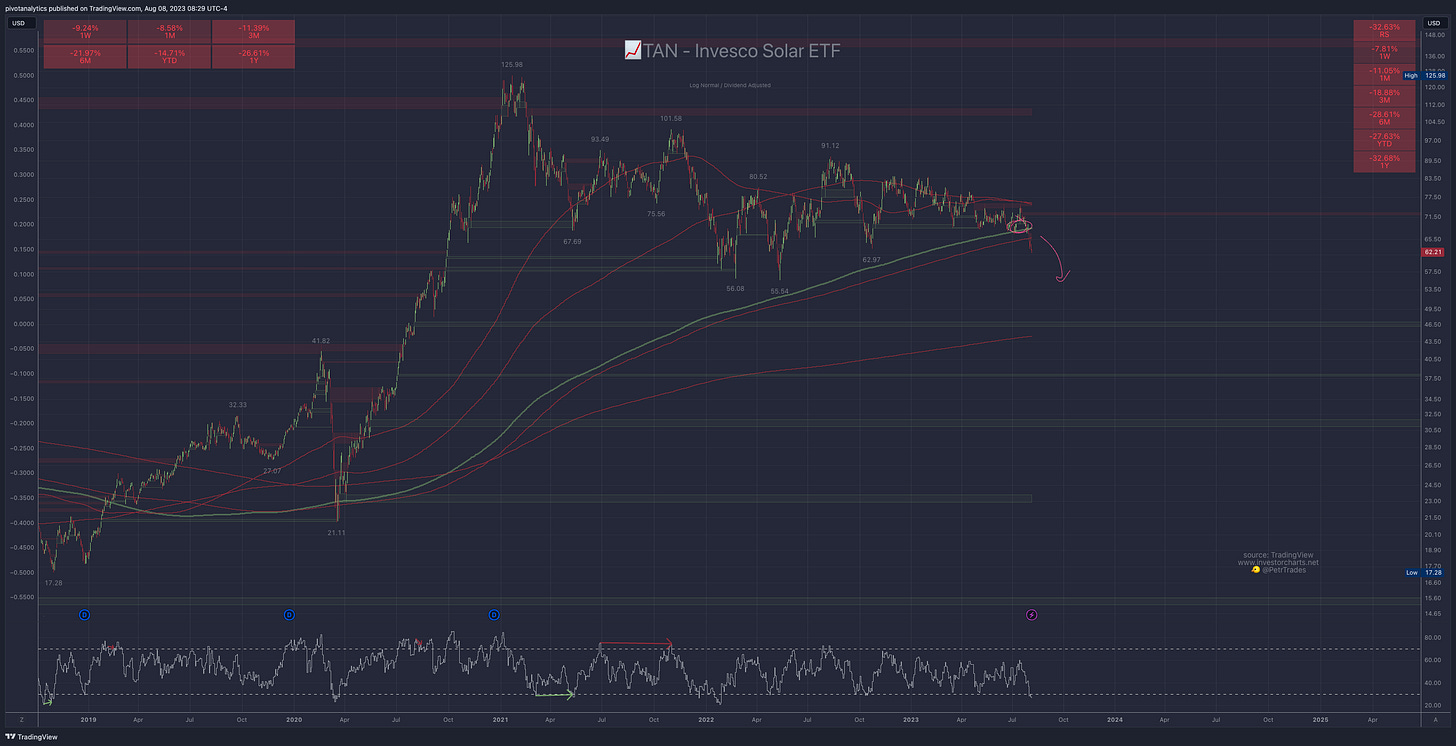The width and height of the screenshot is (1456, 746).
Task: Select the -32.68% 1Y cell
Action: tap(1385, 161)
